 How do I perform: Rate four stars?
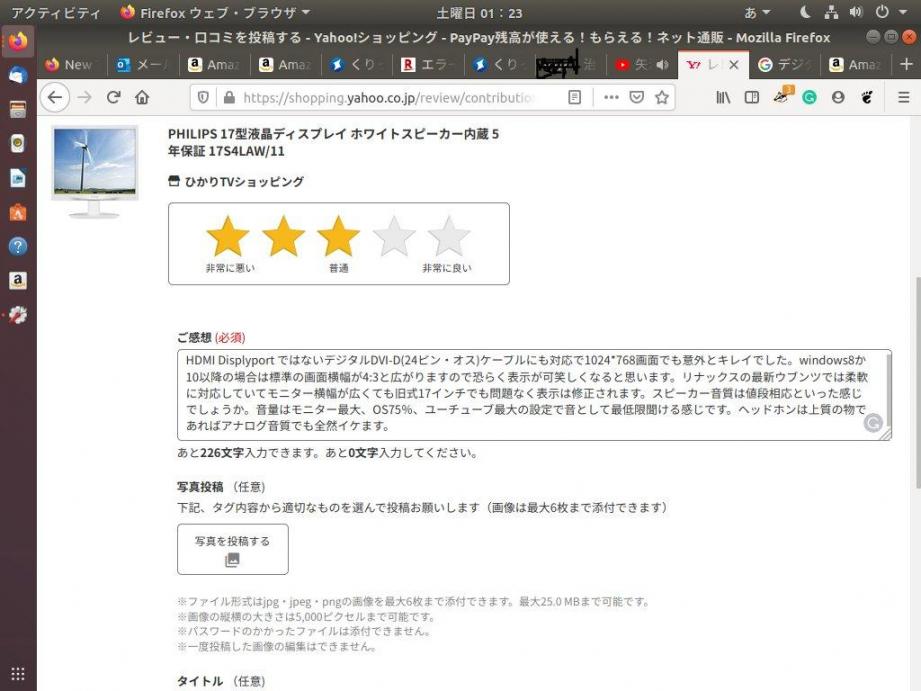[x=394, y=237]
